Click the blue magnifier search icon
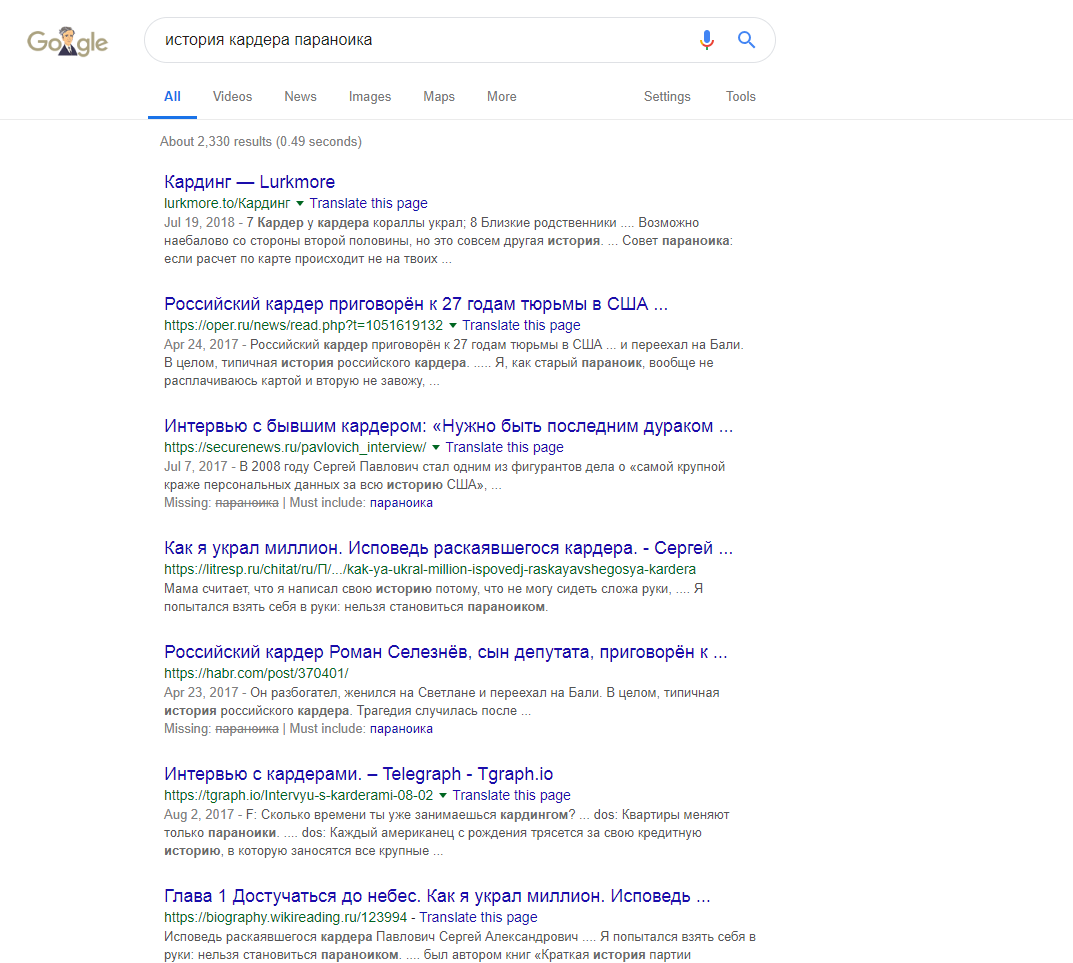This screenshot has height=963, width=1073. tap(746, 40)
